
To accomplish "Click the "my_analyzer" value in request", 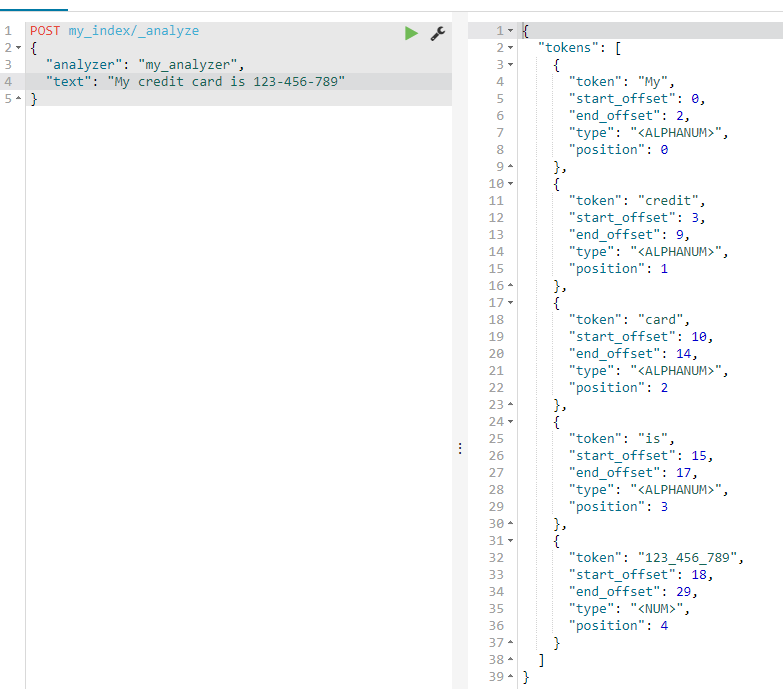I will coord(188,65).
